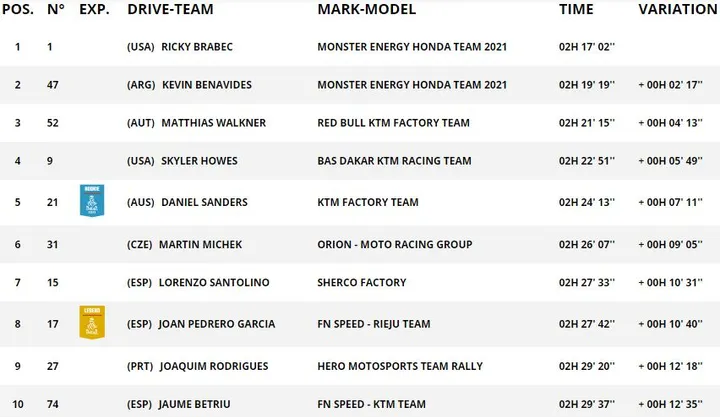
Task: Open Joan Pedrero Garcia entry
Action: pyautogui.click(x=217, y=324)
